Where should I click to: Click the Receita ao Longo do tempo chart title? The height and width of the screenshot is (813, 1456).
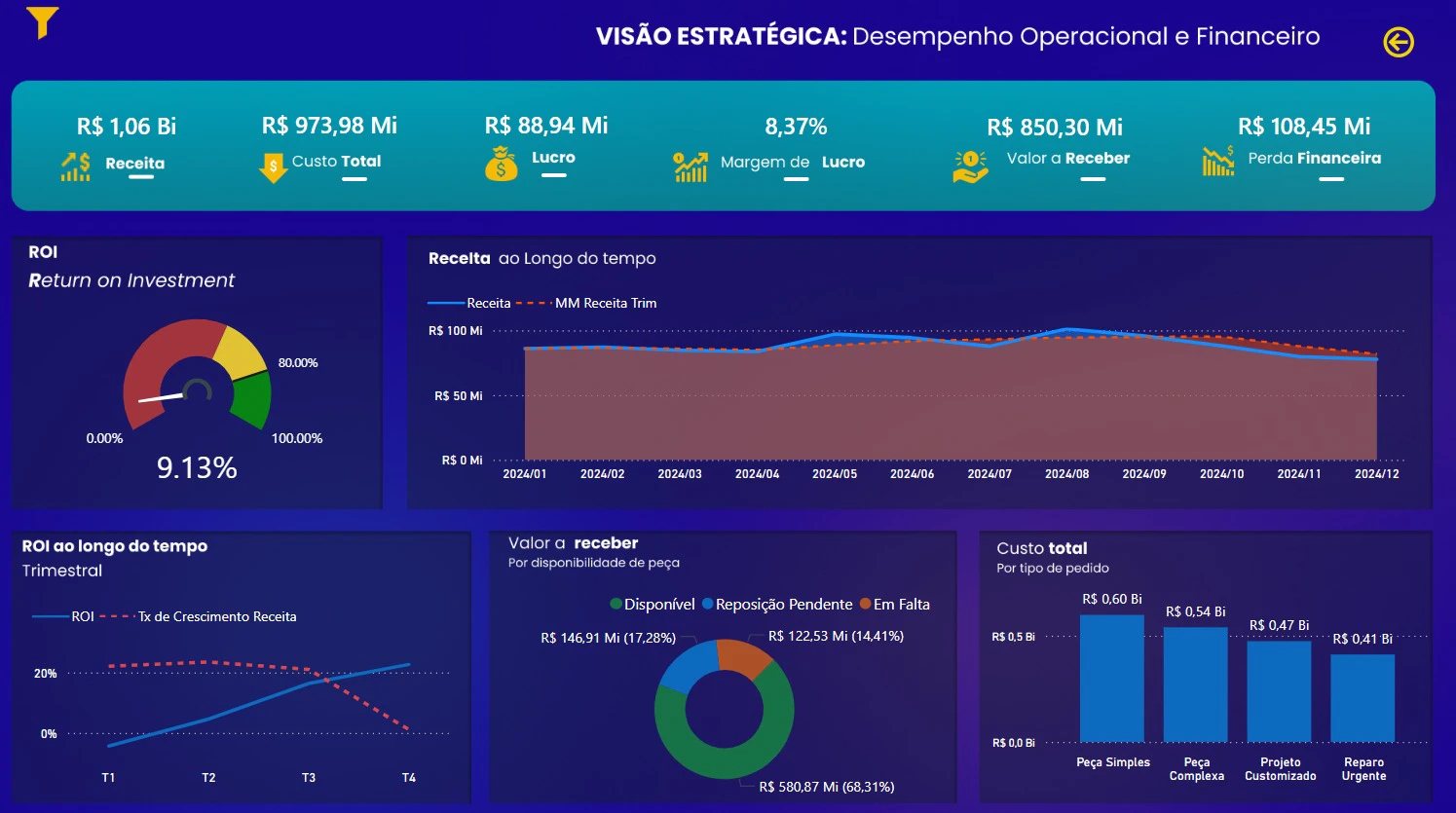pyautogui.click(x=542, y=259)
